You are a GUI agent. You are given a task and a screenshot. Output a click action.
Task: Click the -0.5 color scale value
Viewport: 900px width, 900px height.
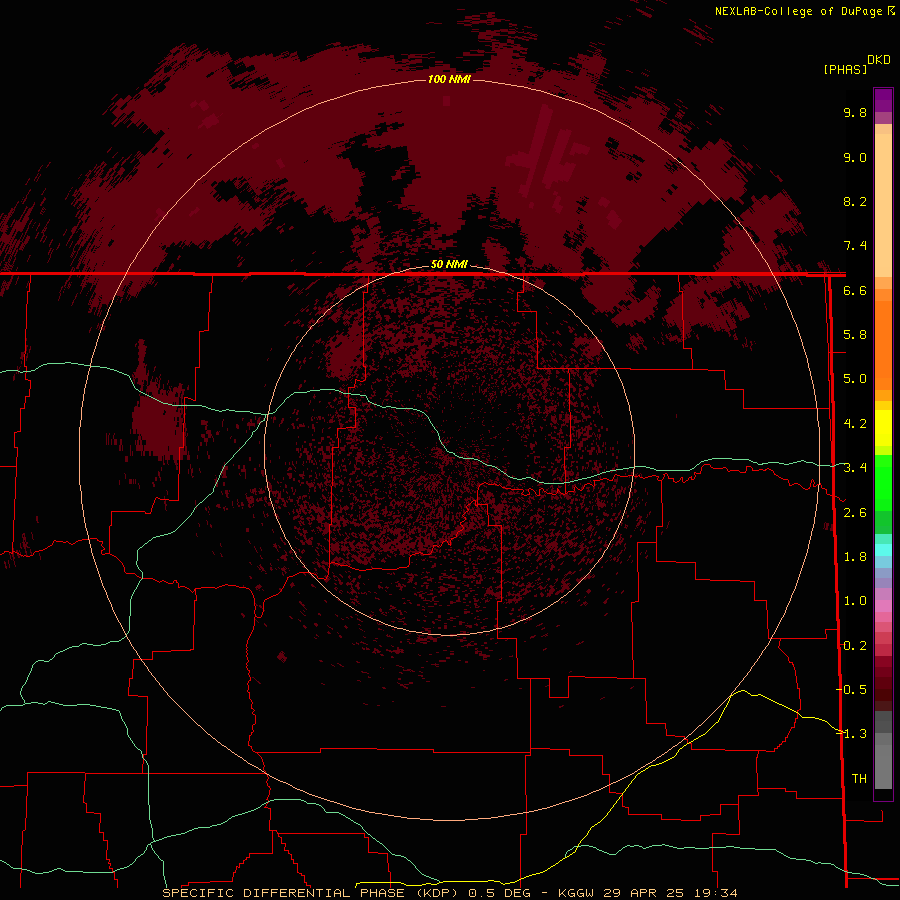(x=851, y=690)
